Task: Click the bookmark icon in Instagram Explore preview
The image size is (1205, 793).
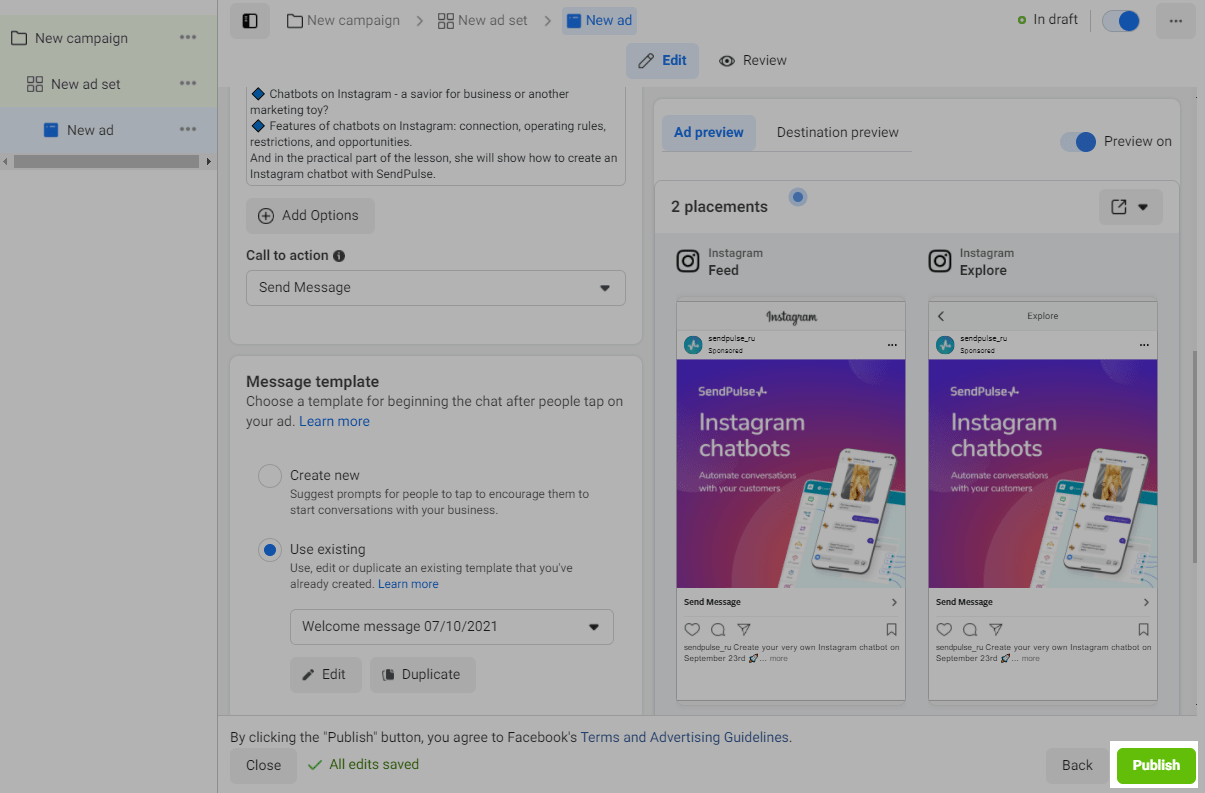Action: [1143, 630]
